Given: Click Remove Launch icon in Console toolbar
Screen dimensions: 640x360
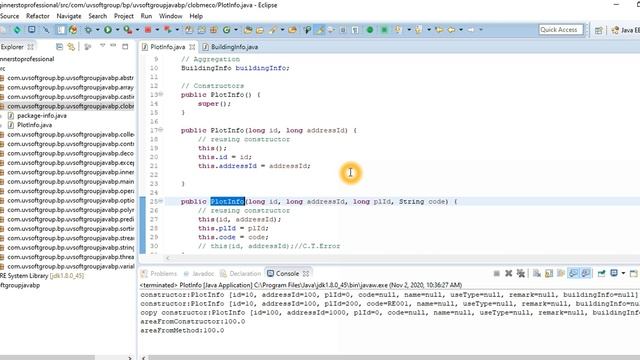Looking at the screenshot, I should pyautogui.click(x=509, y=273).
